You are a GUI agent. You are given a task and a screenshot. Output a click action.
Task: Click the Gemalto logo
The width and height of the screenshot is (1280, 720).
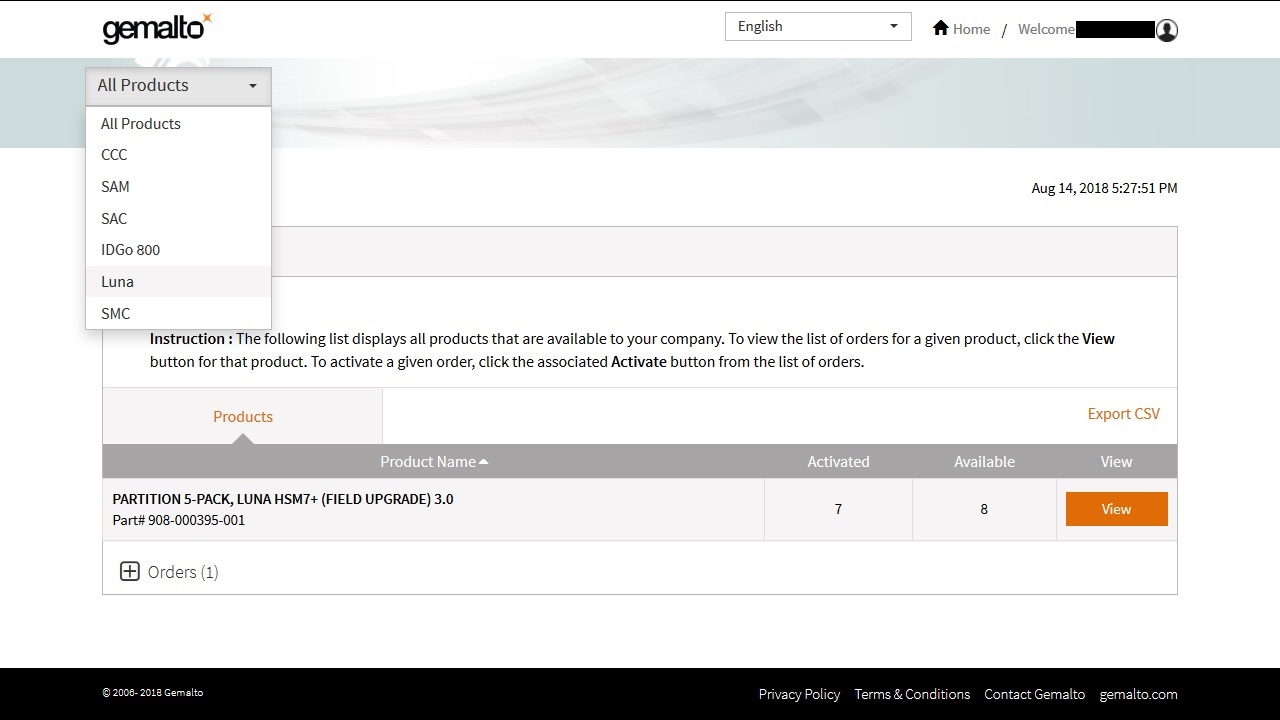pyautogui.click(x=157, y=29)
